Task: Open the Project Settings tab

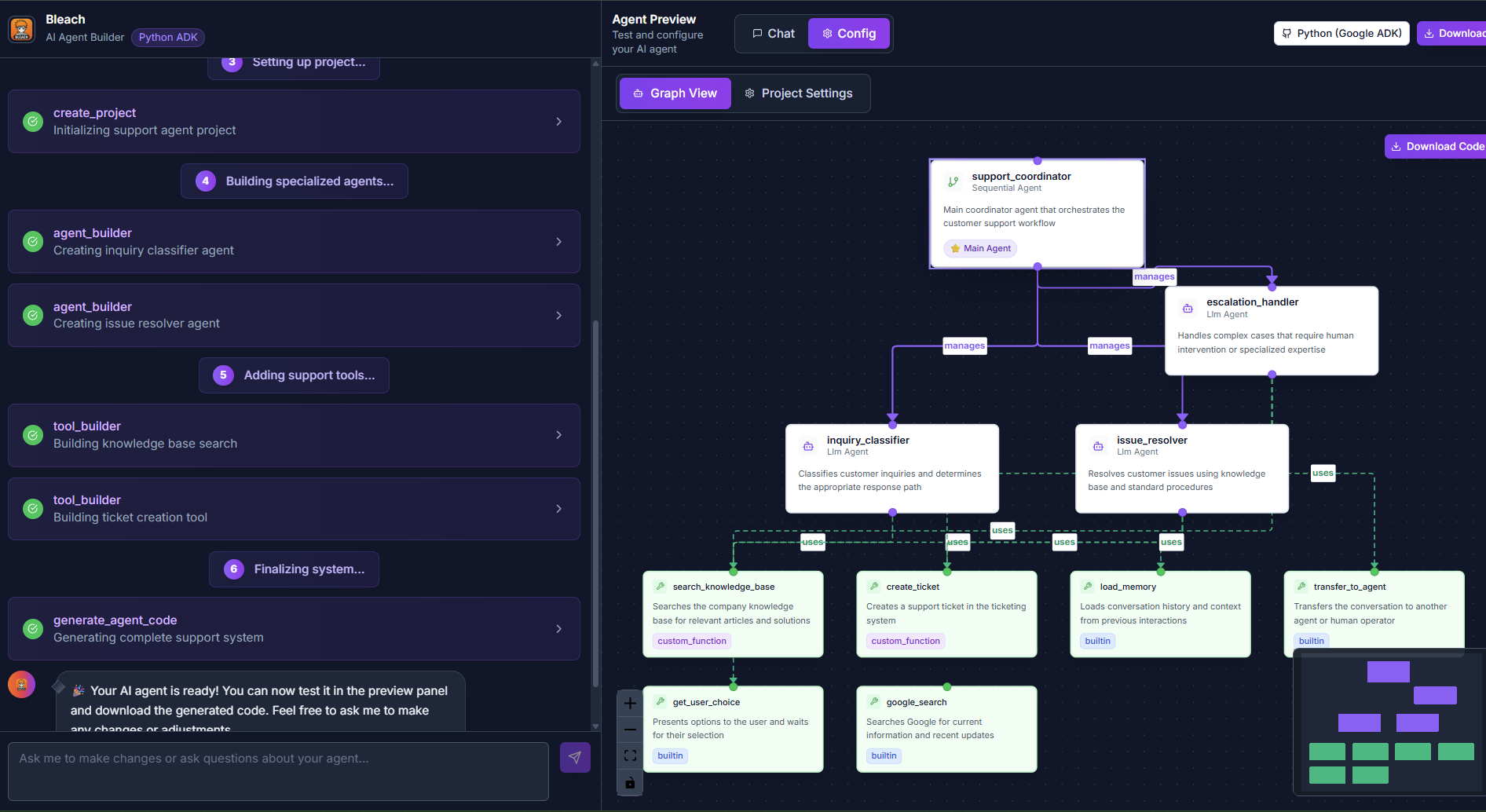Action: (799, 93)
